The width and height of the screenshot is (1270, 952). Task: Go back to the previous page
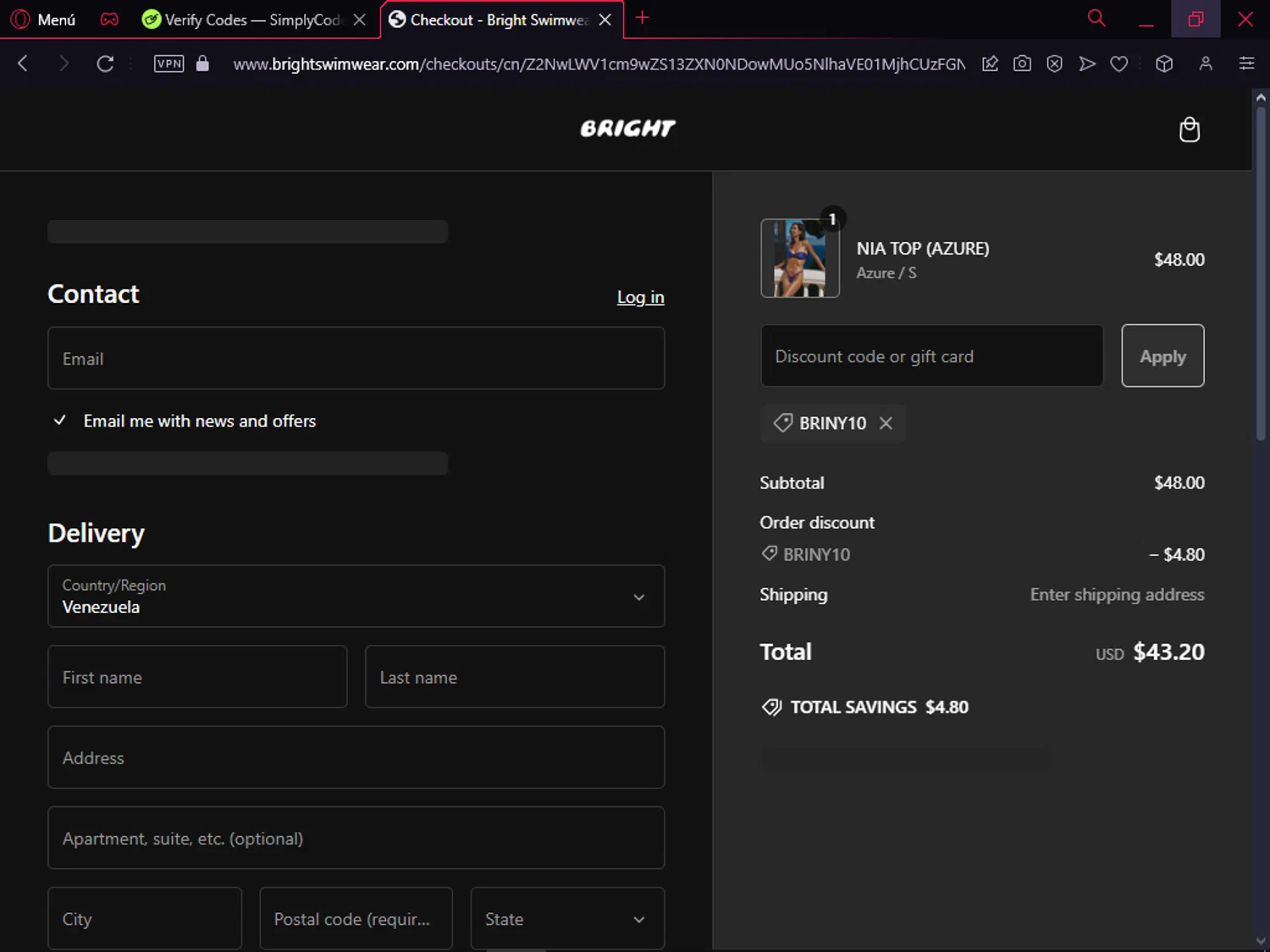(x=23, y=63)
